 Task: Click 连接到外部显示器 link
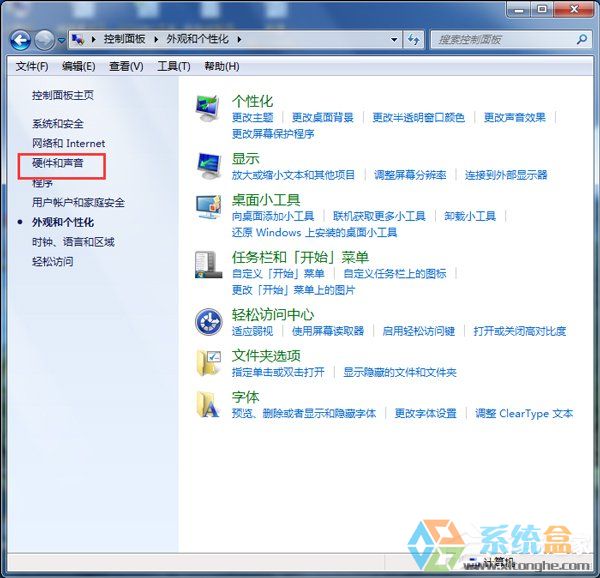pyautogui.click(x=506, y=175)
